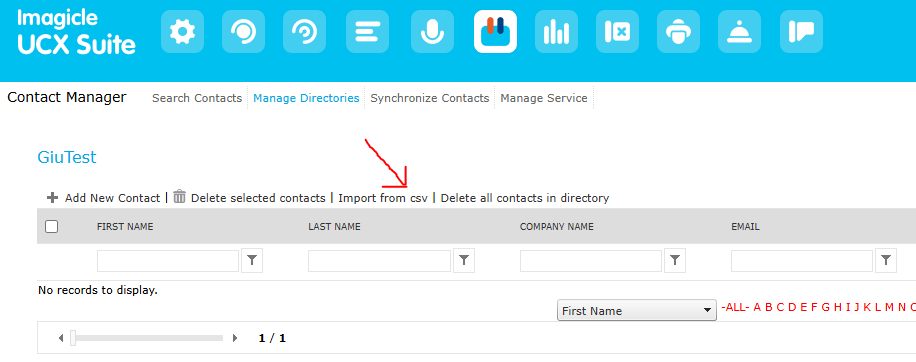Sort by LAST NAME column header
916x362 pixels.
[x=334, y=227]
